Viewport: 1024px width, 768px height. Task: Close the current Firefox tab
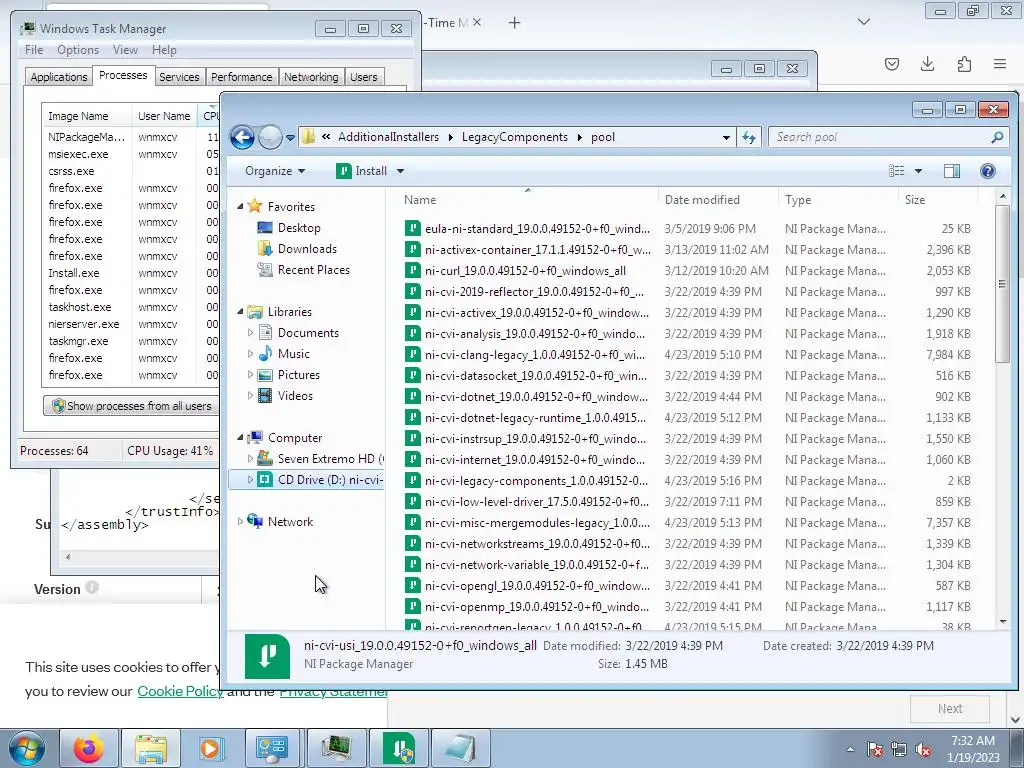[477, 22]
